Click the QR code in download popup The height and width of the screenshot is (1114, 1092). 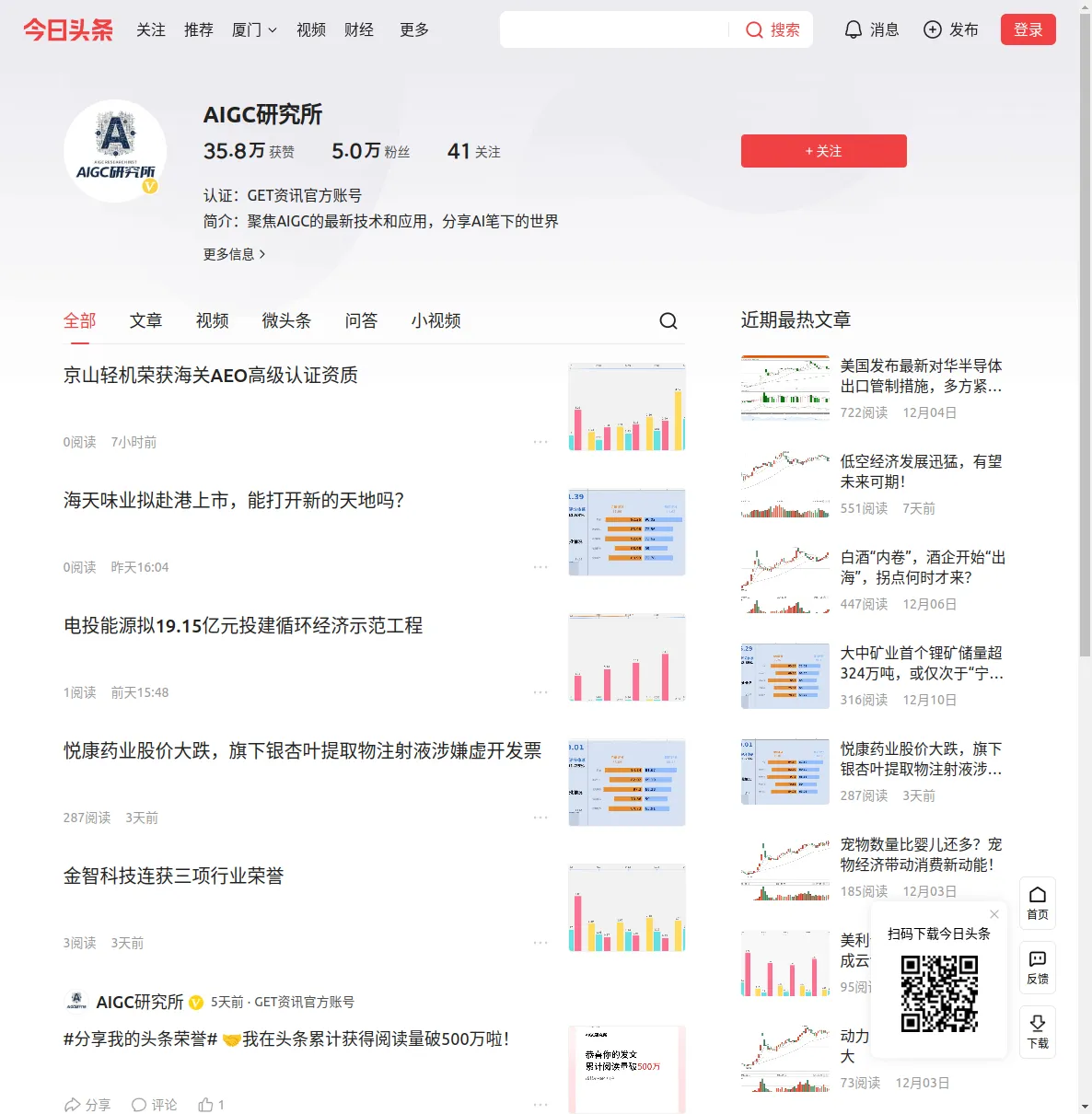pos(939,993)
